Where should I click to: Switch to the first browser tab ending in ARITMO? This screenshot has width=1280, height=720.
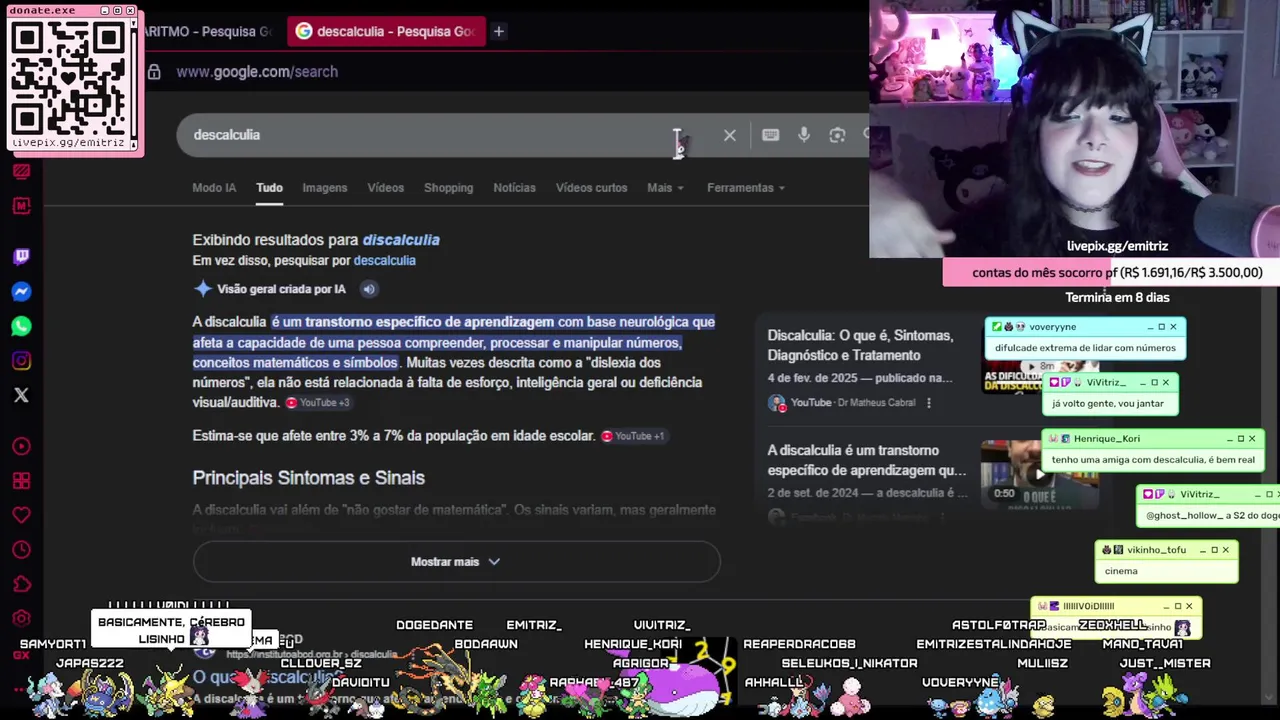click(207, 31)
